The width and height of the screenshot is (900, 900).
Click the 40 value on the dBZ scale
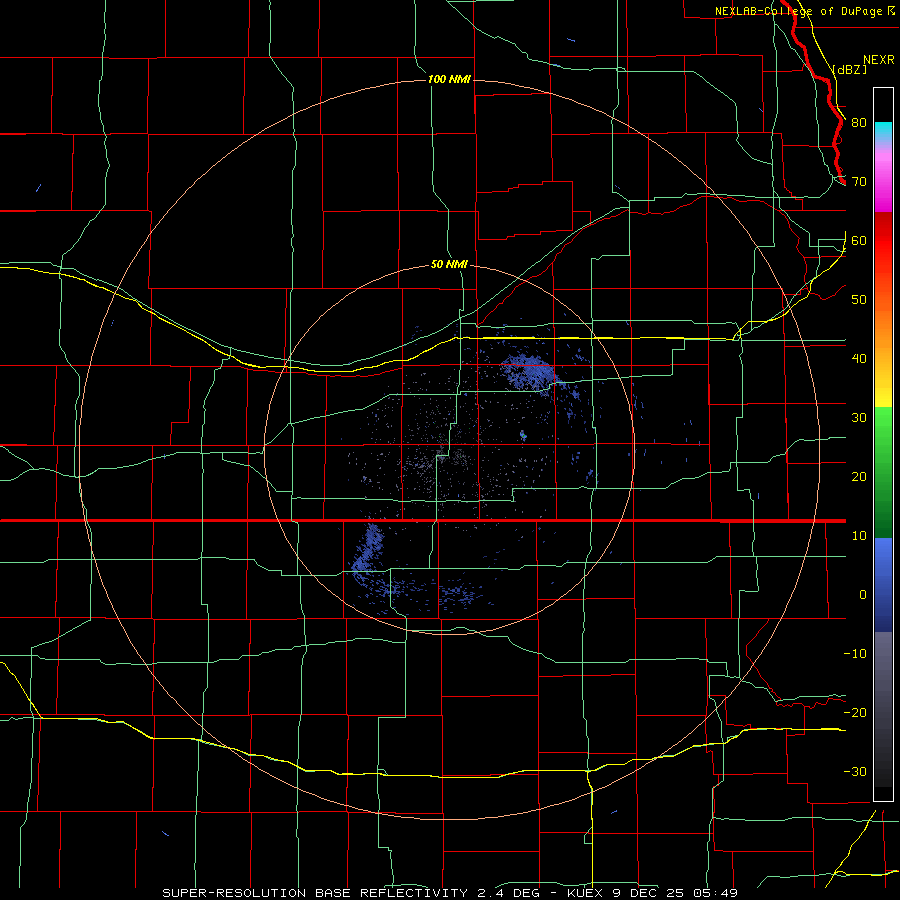point(859,359)
